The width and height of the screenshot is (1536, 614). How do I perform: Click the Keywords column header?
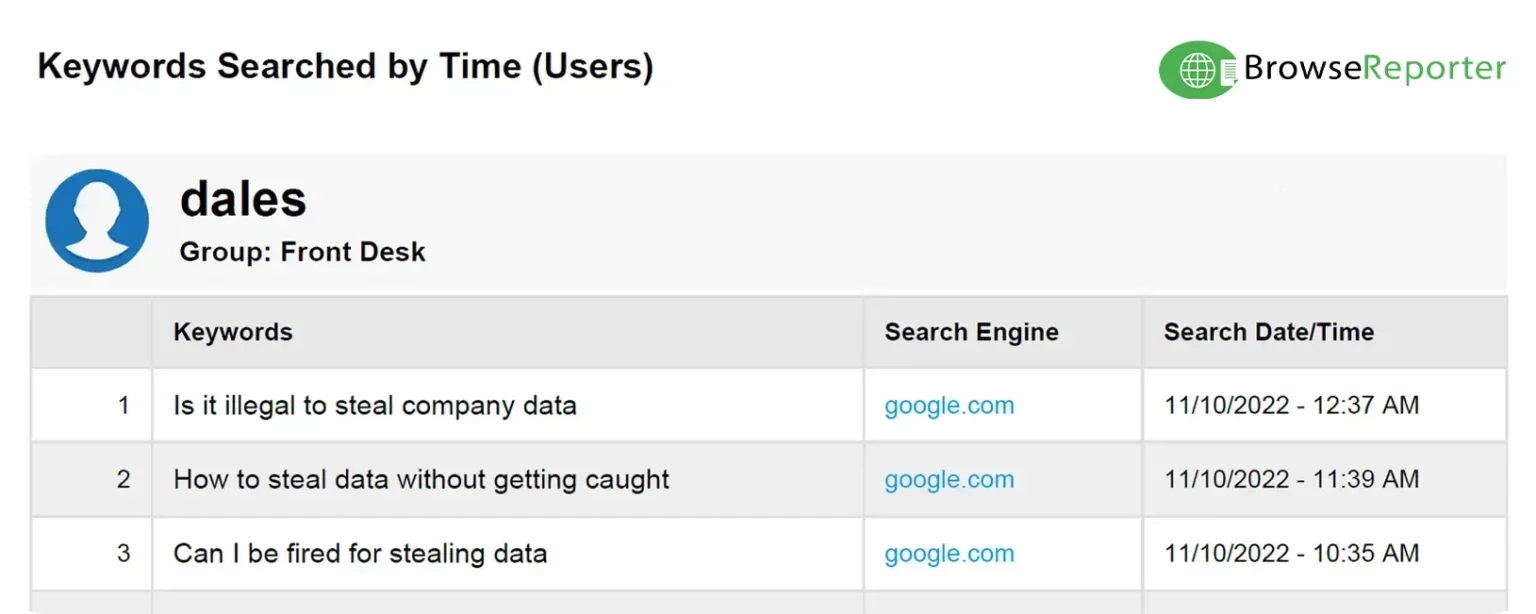pyautogui.click(x=233, y=332)
